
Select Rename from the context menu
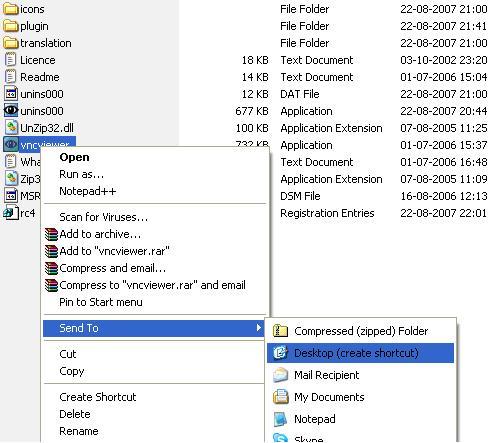79,431
